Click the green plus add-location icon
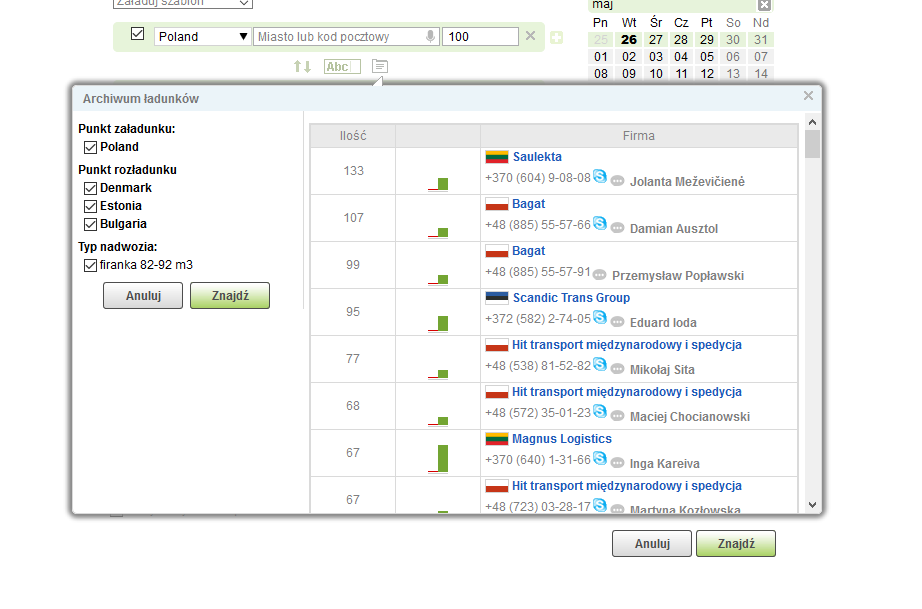Screen dimensions: 922x609 556,38
